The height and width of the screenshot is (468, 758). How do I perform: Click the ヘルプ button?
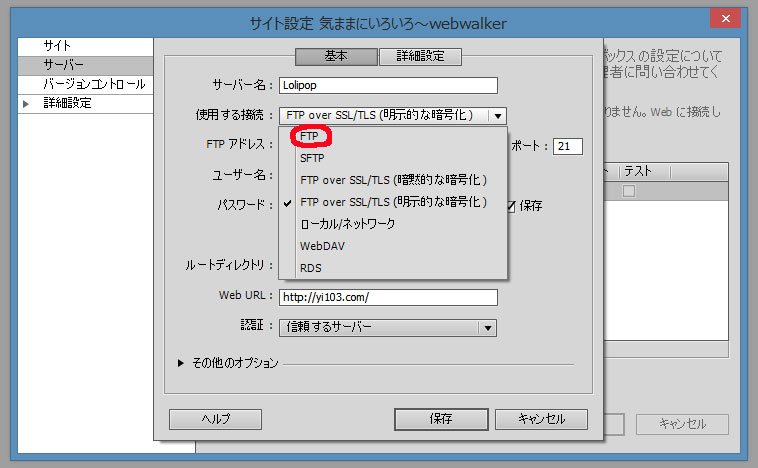point(215,419)
